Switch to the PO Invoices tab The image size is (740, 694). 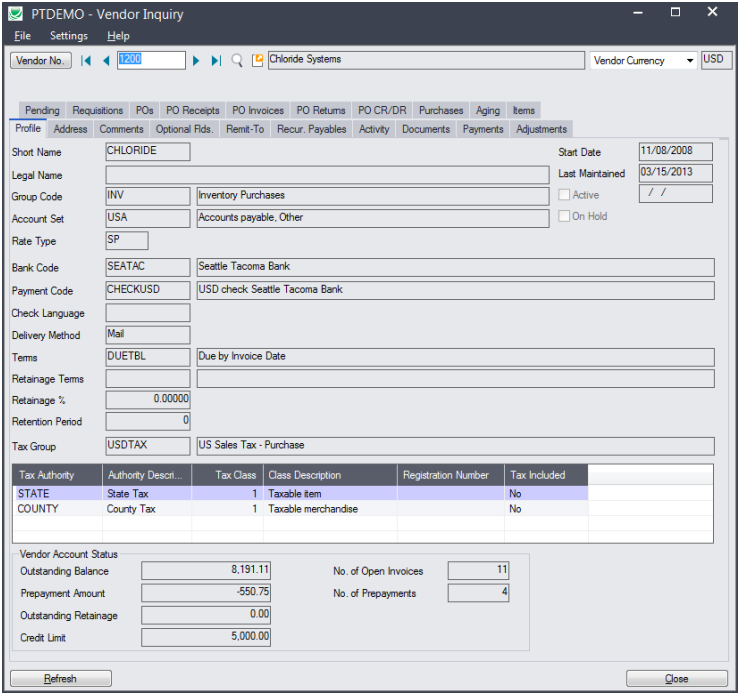point(258,110)
